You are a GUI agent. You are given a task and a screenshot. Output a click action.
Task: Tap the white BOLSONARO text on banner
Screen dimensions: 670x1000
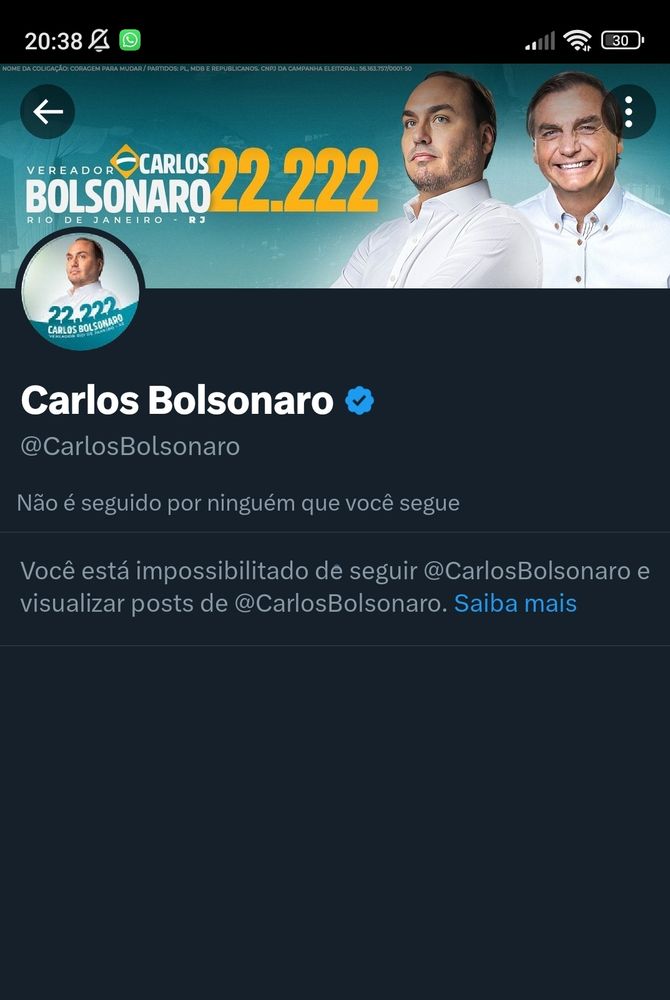[118, 195]
